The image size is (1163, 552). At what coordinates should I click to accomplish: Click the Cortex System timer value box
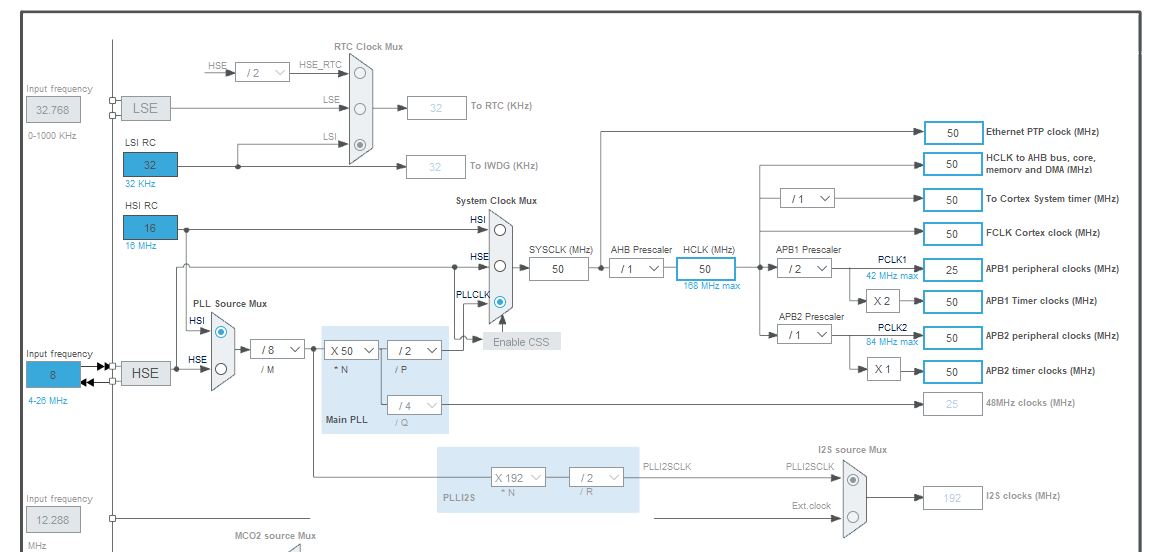coord(953,200)
